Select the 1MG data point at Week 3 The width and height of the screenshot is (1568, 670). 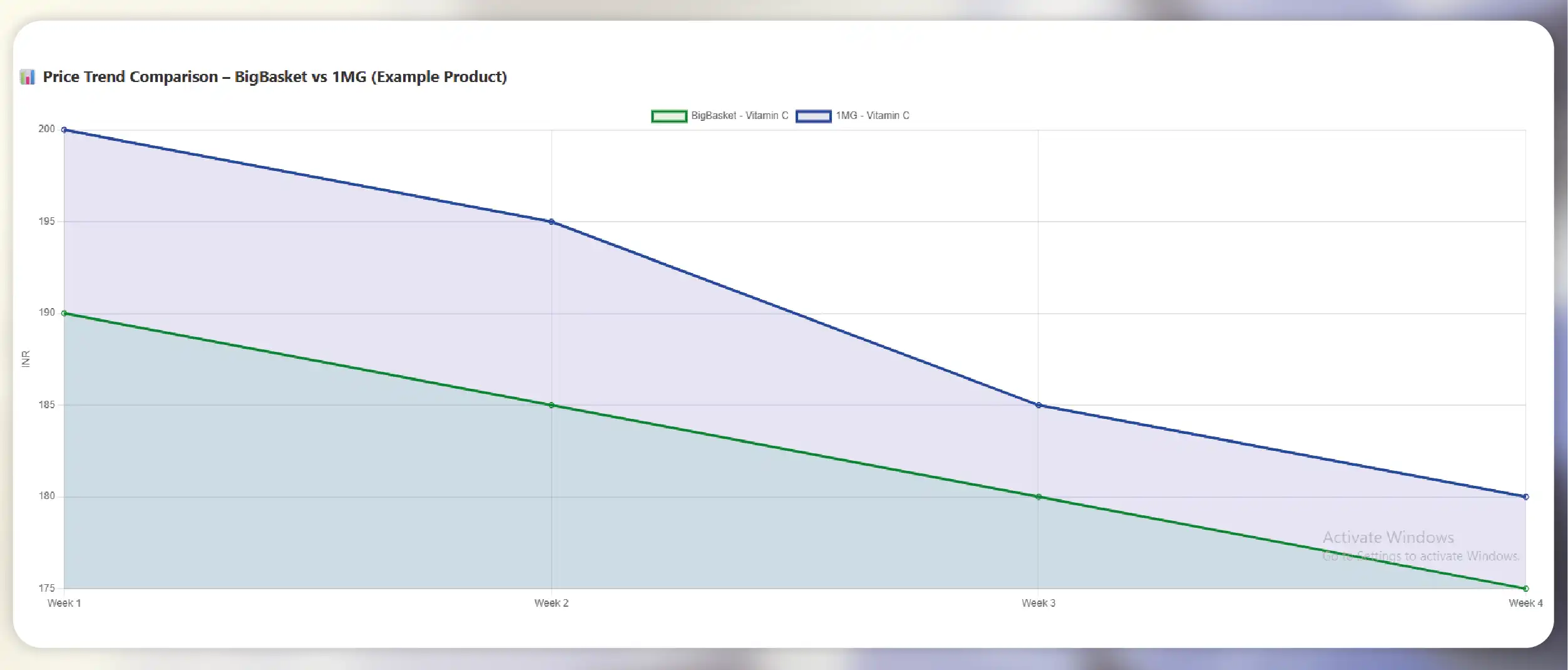pyautogui.click(x=1038, y=405)
